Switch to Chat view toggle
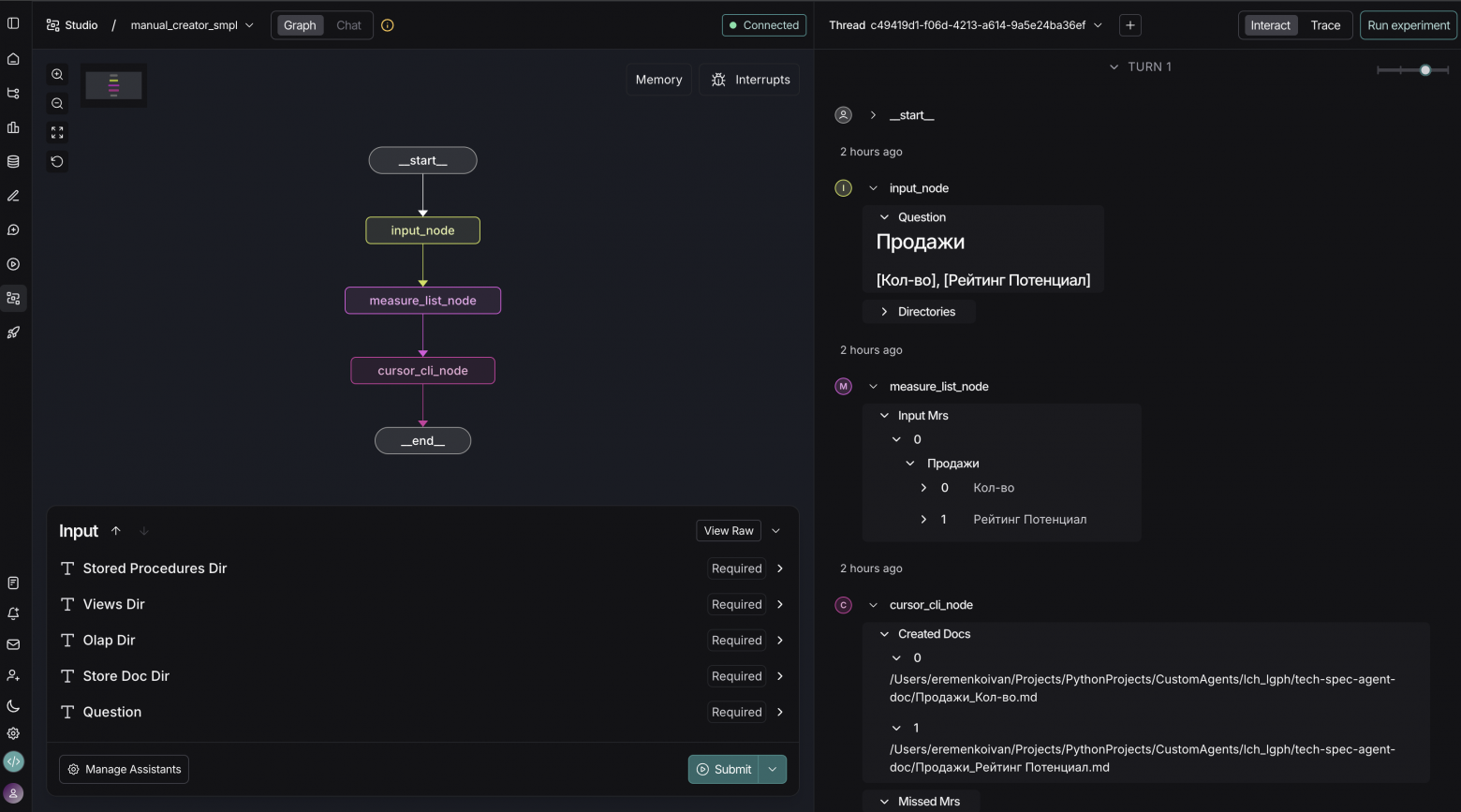The image size is (1461, 812). point(348,25)
